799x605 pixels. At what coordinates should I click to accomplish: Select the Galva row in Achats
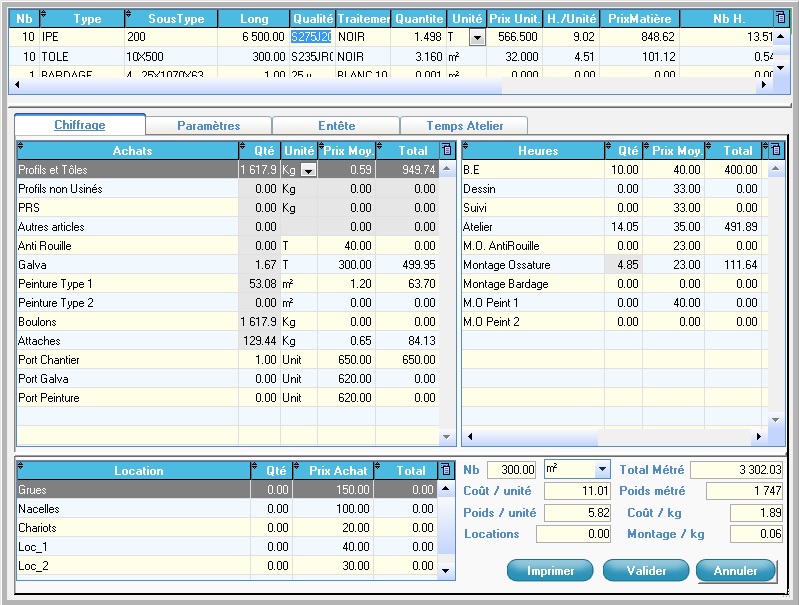(228, 265)
